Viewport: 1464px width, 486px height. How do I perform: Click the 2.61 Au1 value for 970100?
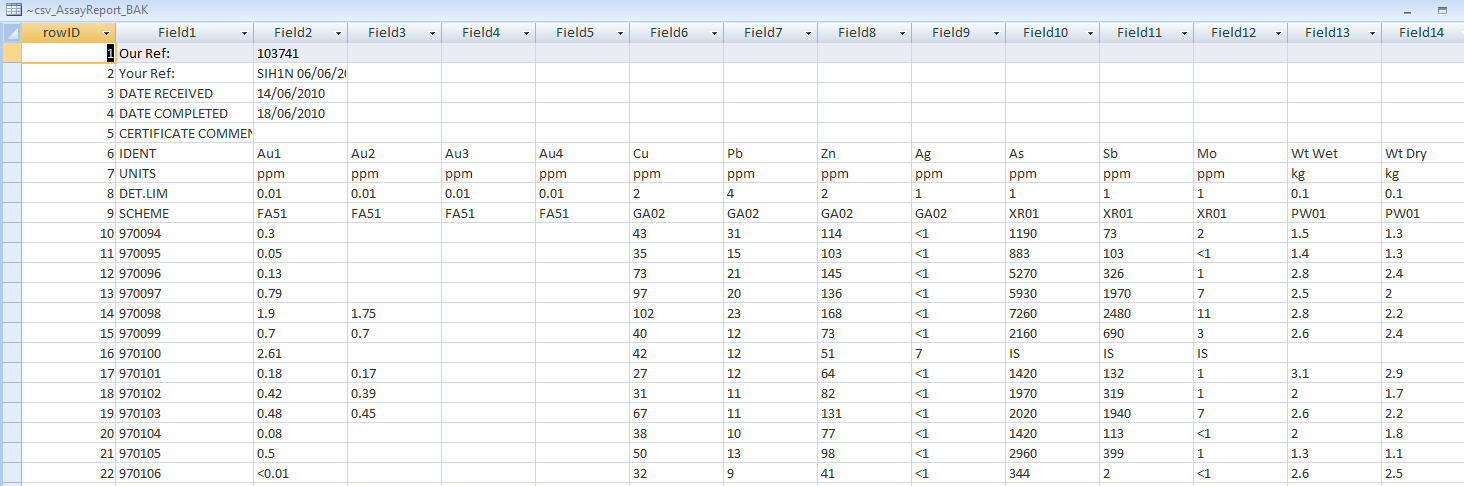click(300, 353)
